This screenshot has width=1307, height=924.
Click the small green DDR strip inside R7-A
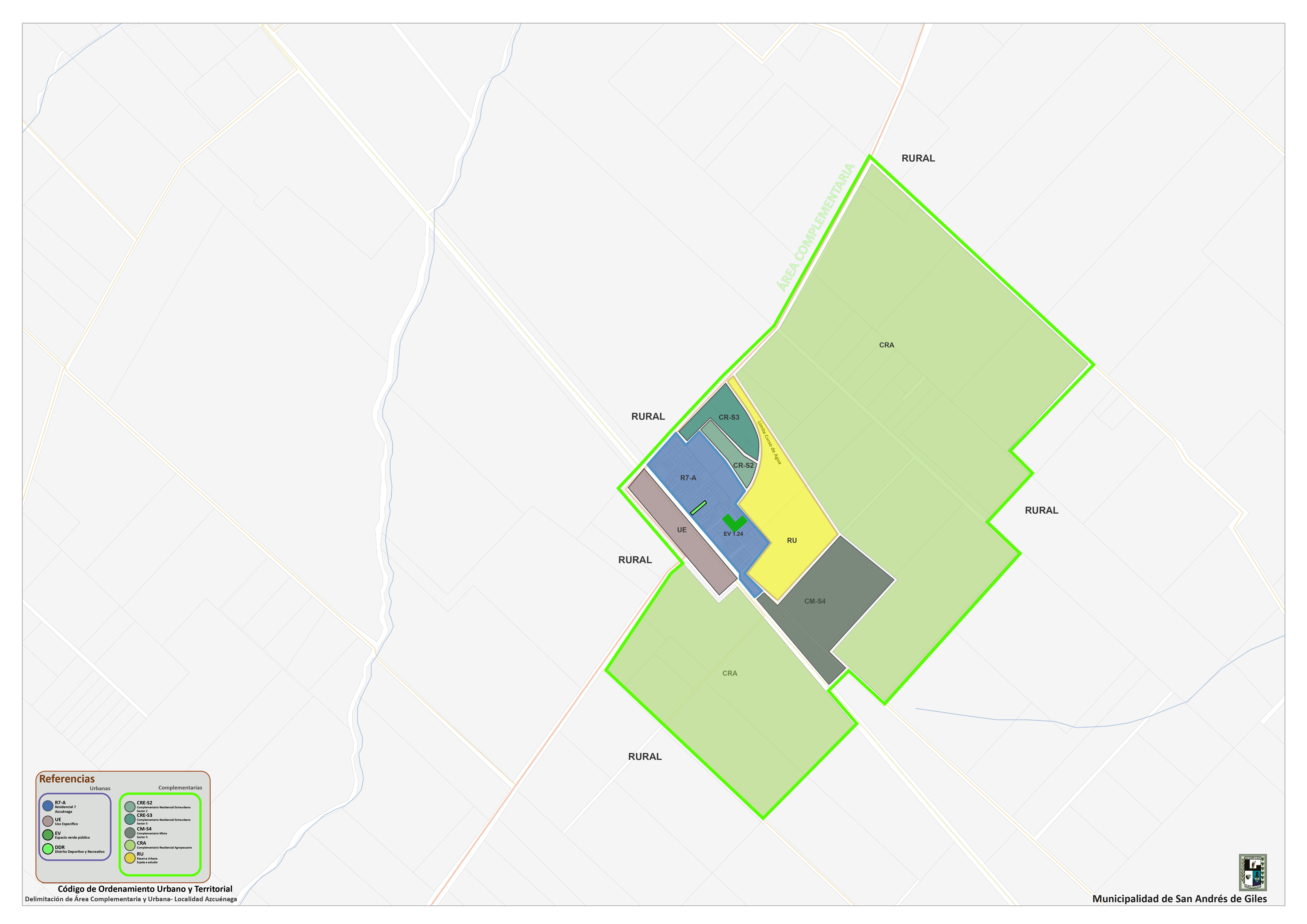pyautogui.click(x=698, y=508)
